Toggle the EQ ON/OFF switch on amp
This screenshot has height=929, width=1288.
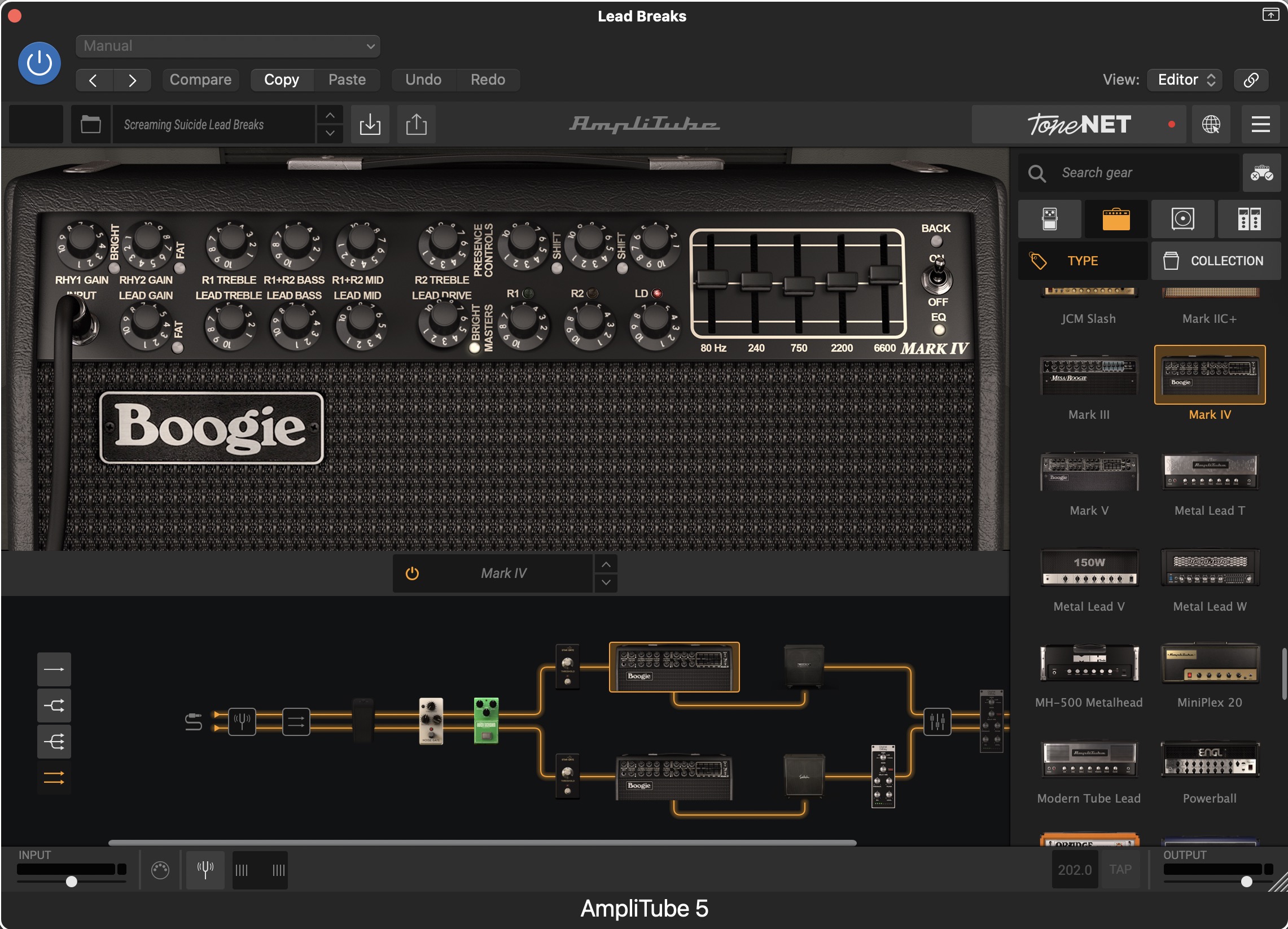tap(937, 277)
